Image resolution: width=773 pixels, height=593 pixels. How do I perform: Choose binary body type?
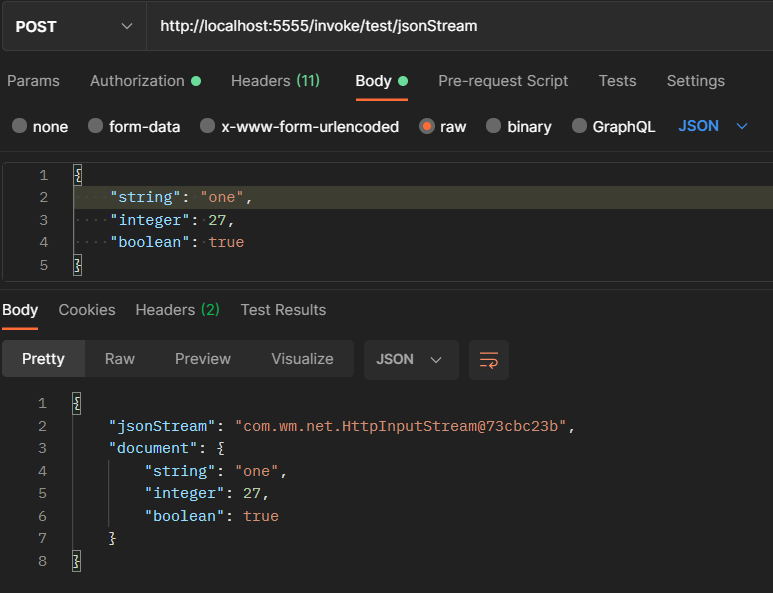click(x=519, y=126)
